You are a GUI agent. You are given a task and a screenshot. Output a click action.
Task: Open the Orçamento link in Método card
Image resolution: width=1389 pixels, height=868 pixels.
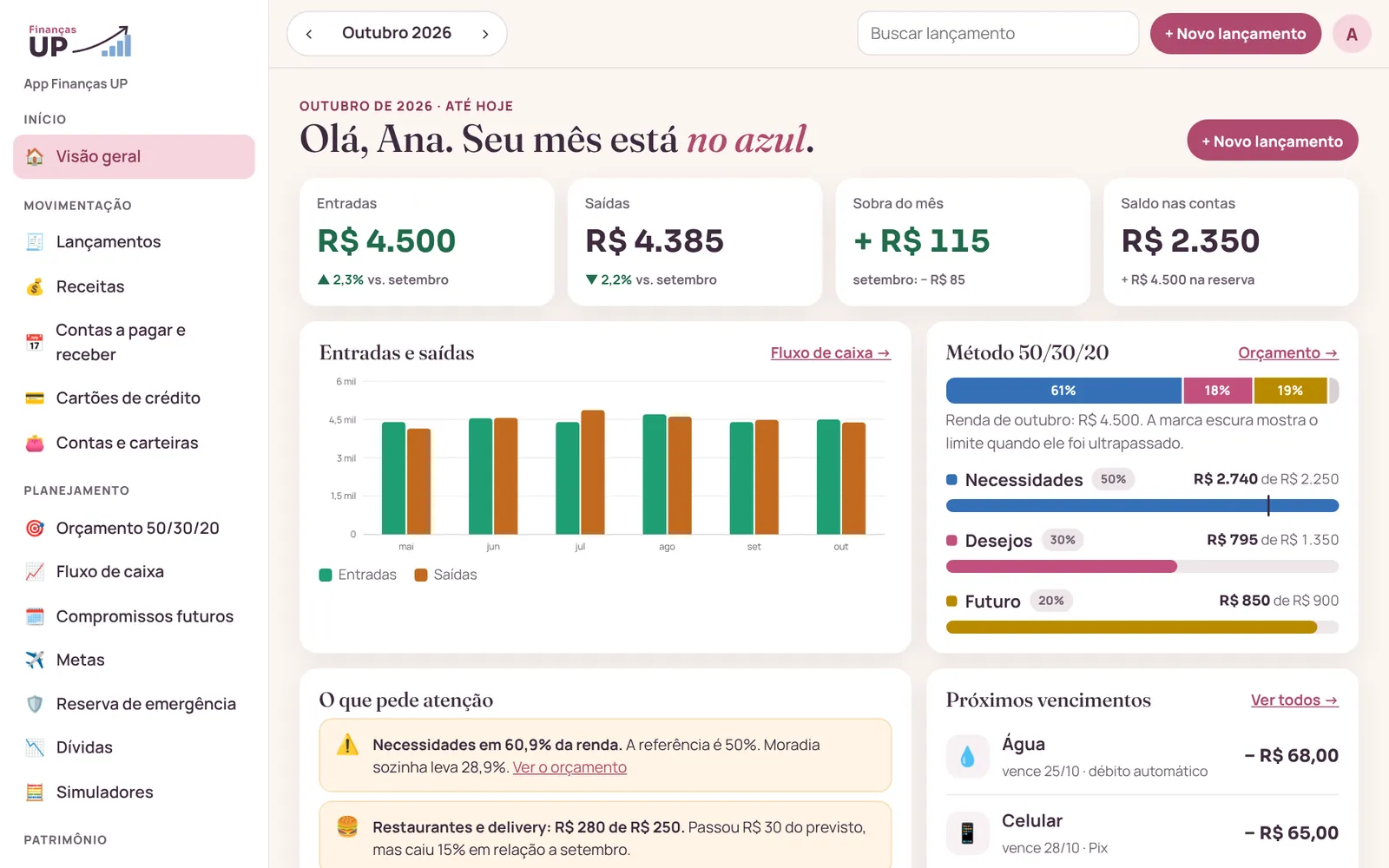(x=1288, y=353)
